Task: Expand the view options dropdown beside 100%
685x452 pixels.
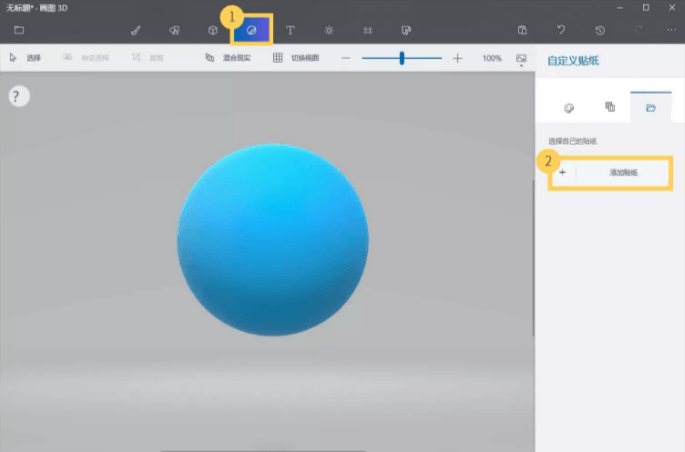Action: 521,59
